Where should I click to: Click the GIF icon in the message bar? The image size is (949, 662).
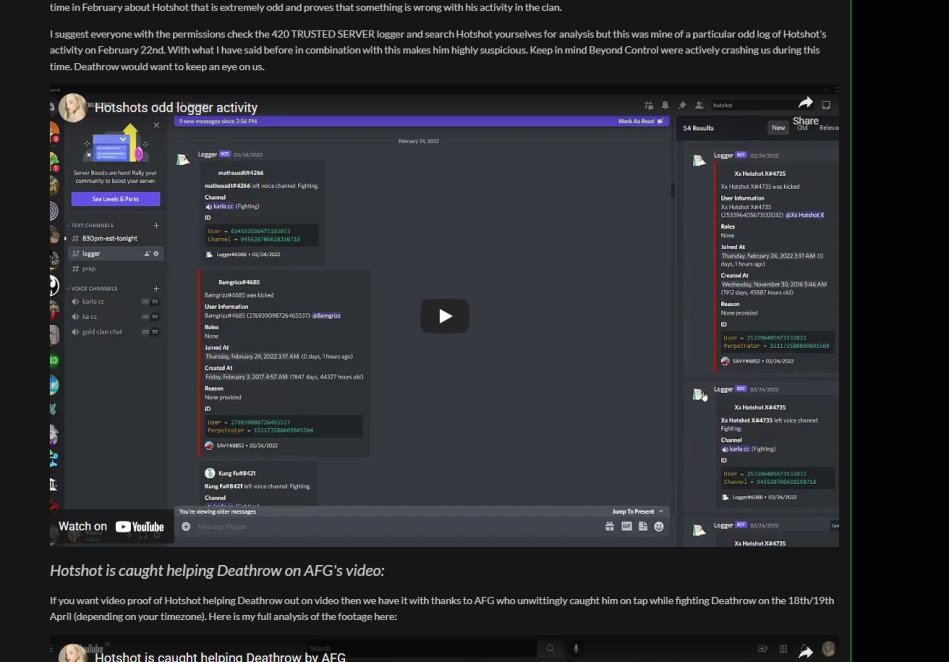click(626, 526)
